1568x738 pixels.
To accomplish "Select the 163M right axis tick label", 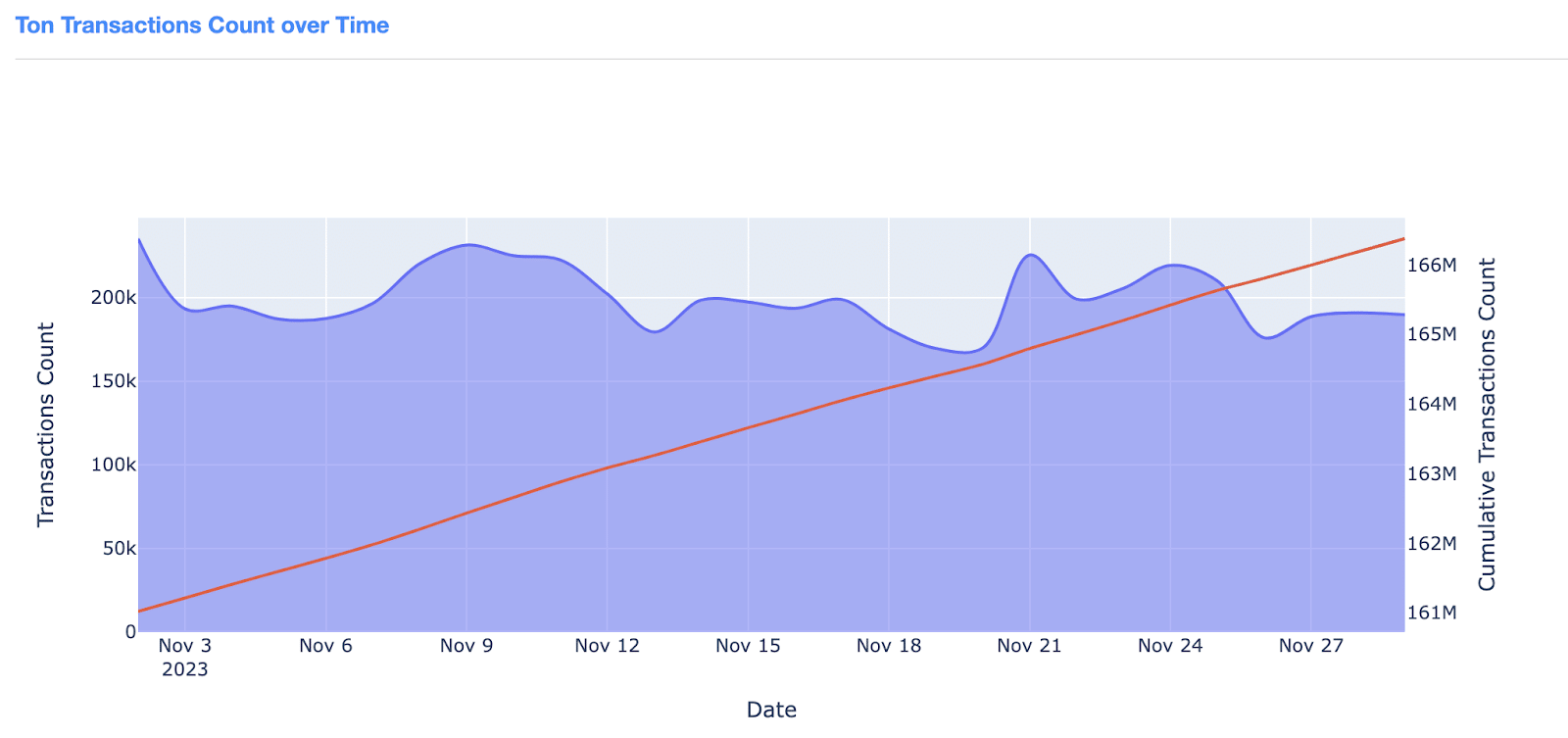I will click(x=1432, y=474).
